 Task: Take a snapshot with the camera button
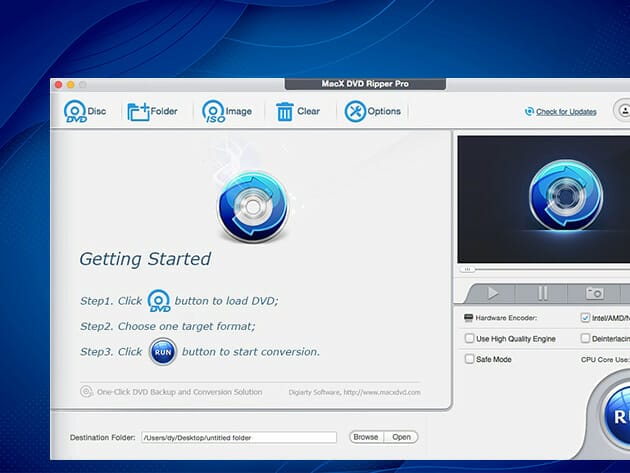pyautogui.click(x=593, y=293)
